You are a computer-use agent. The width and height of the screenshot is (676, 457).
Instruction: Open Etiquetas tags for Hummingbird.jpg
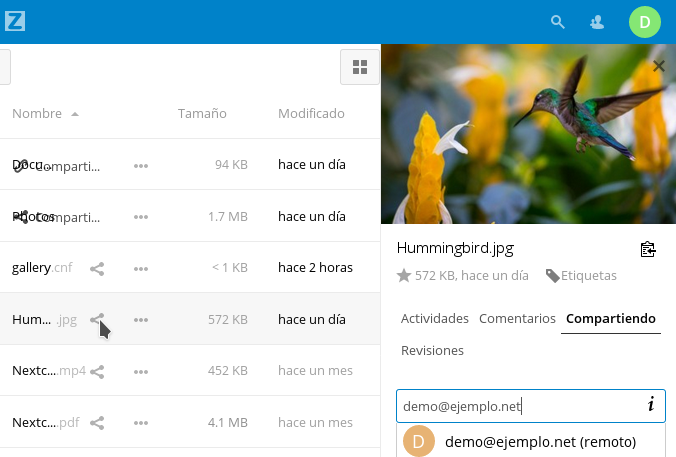point(581,275)
